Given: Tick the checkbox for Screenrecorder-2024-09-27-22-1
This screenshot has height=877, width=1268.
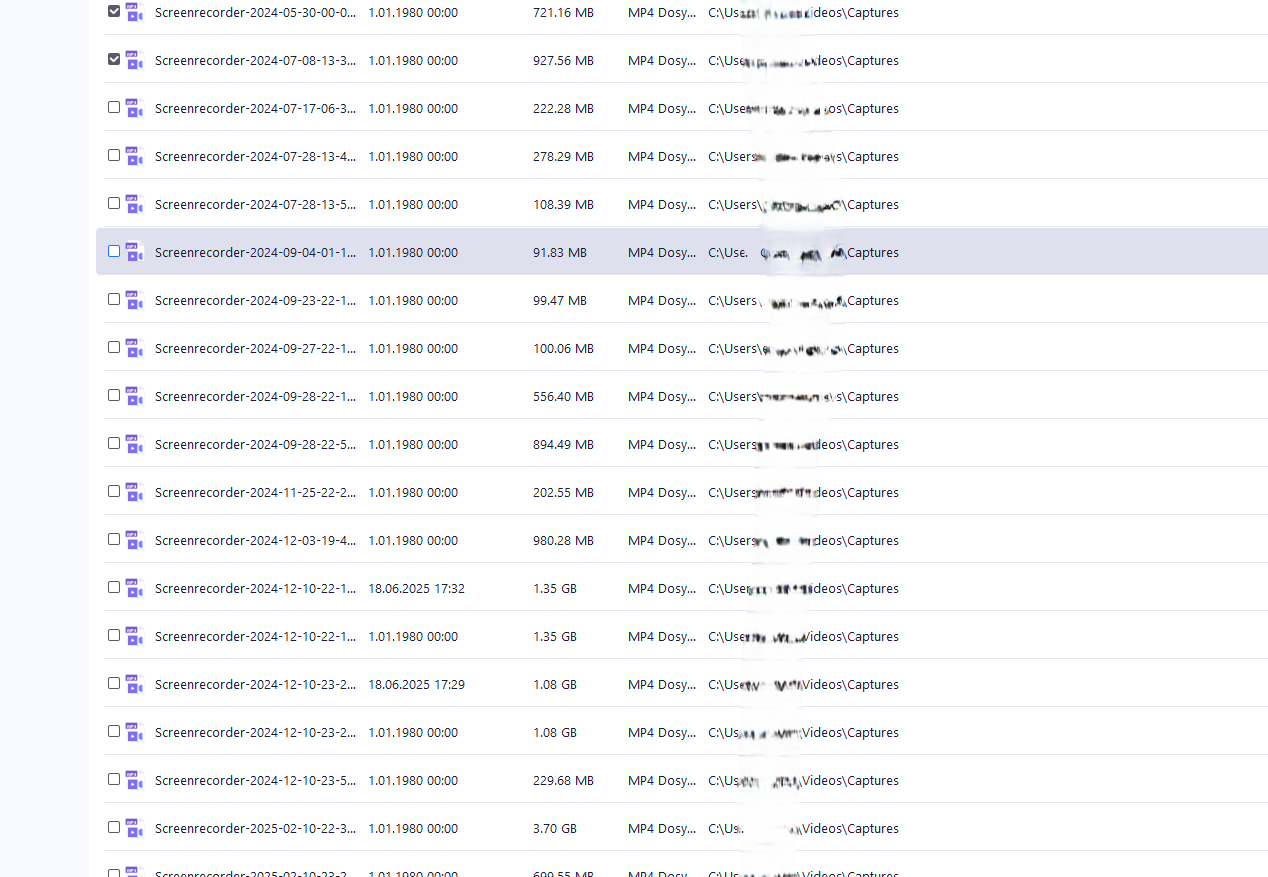Looking at the screenshot, I should [114, 347].
